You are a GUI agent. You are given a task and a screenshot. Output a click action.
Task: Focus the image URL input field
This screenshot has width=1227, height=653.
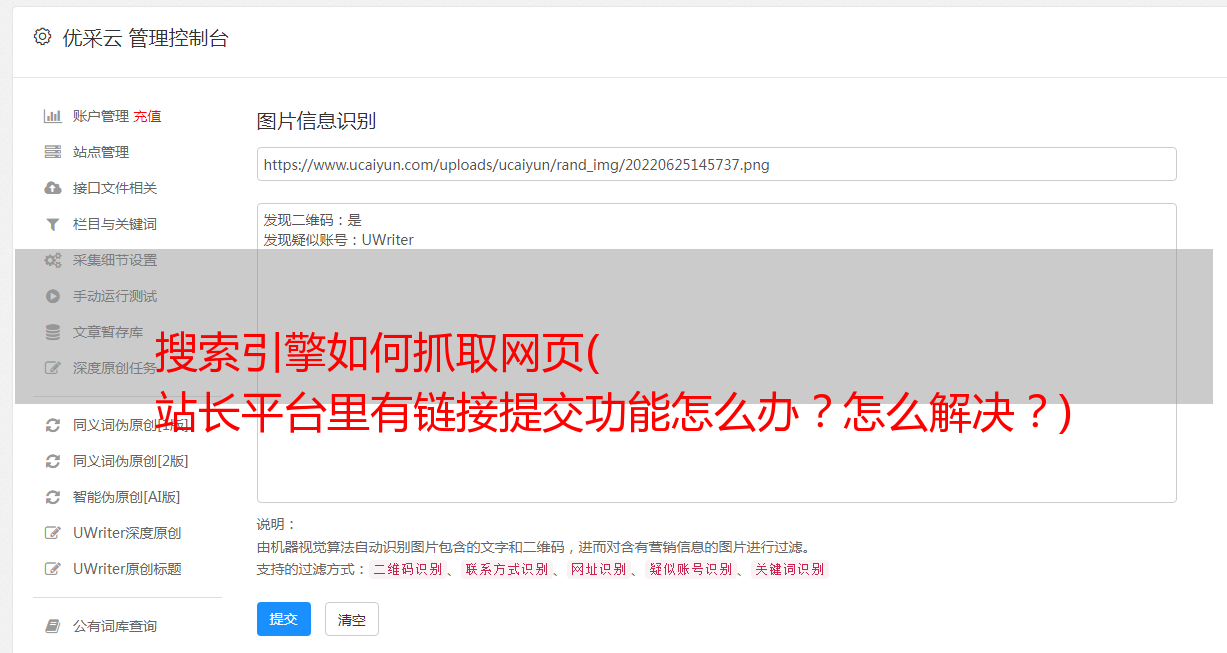716,164
